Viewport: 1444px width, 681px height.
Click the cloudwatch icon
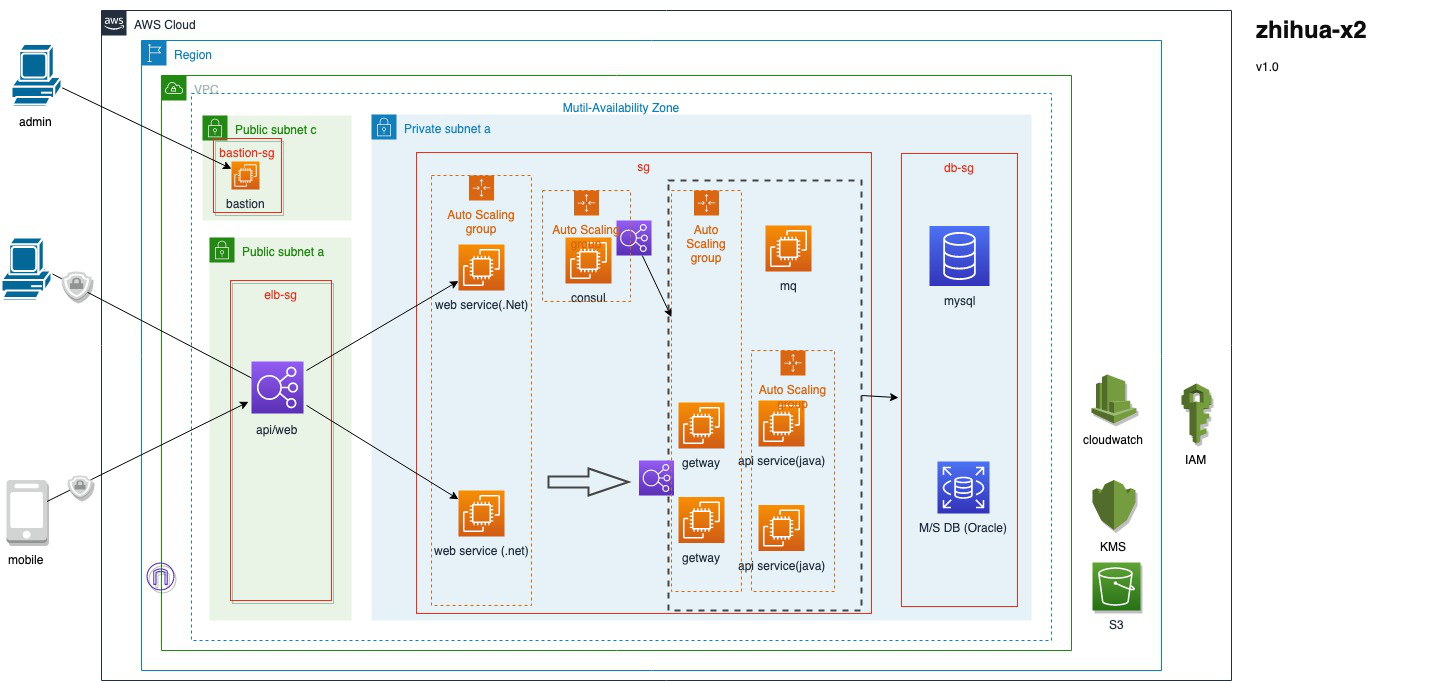(1112, 400)
